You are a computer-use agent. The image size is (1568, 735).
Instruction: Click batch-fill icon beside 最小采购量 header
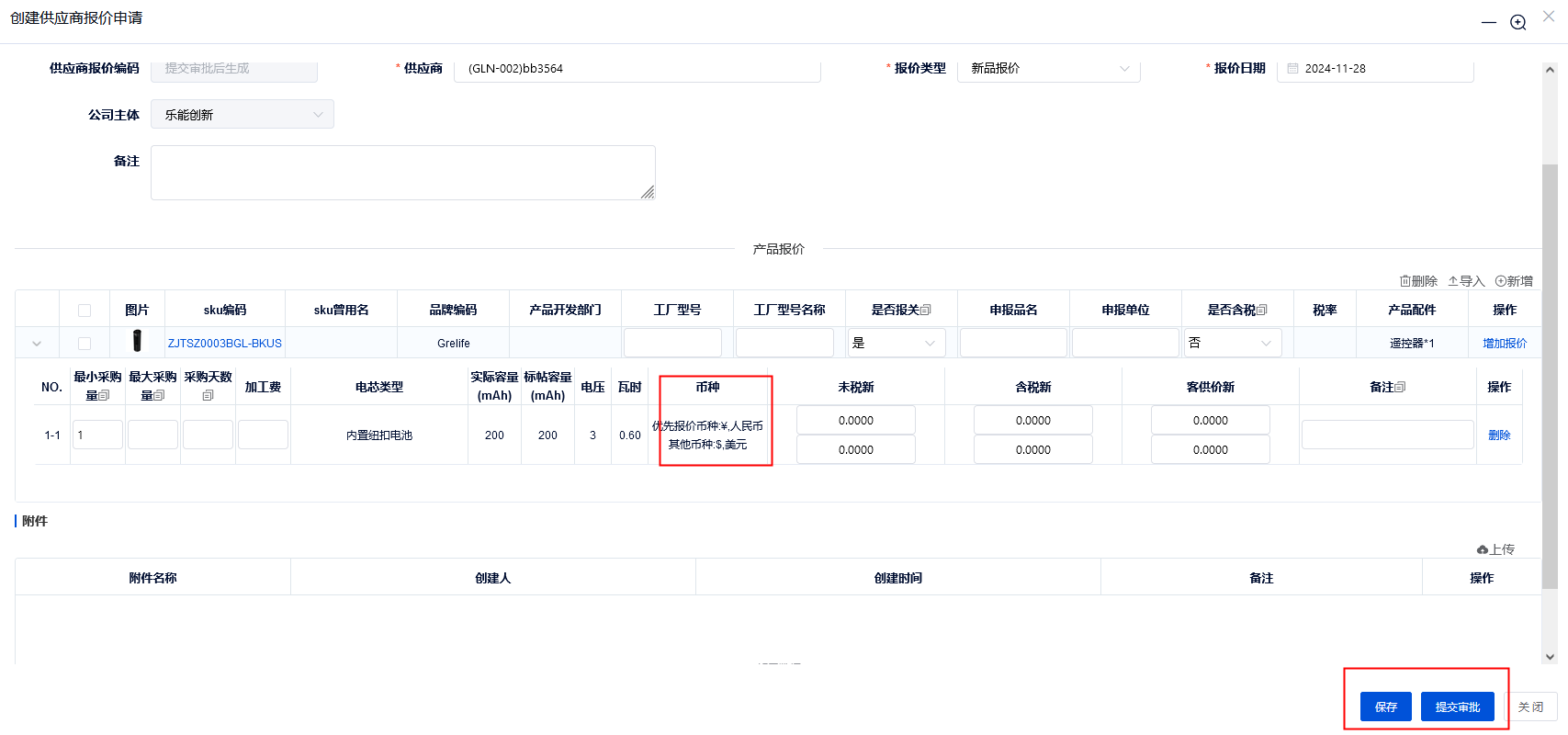(104, 396)
